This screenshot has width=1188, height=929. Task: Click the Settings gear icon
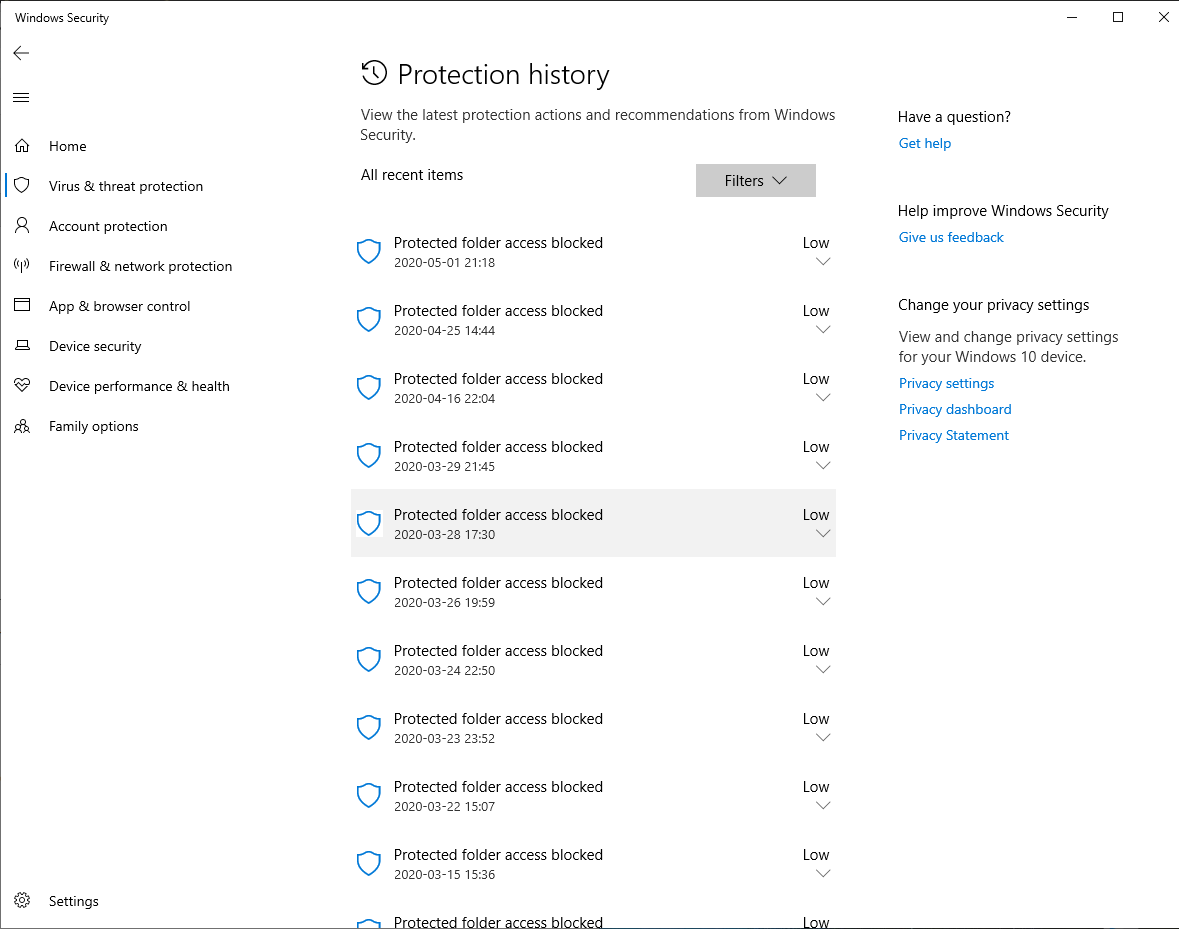(22, 901)
